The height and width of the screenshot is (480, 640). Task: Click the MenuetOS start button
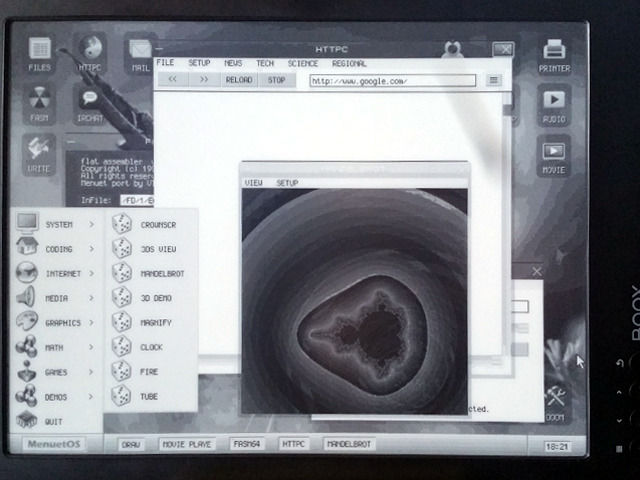click(x=54, y=444)
